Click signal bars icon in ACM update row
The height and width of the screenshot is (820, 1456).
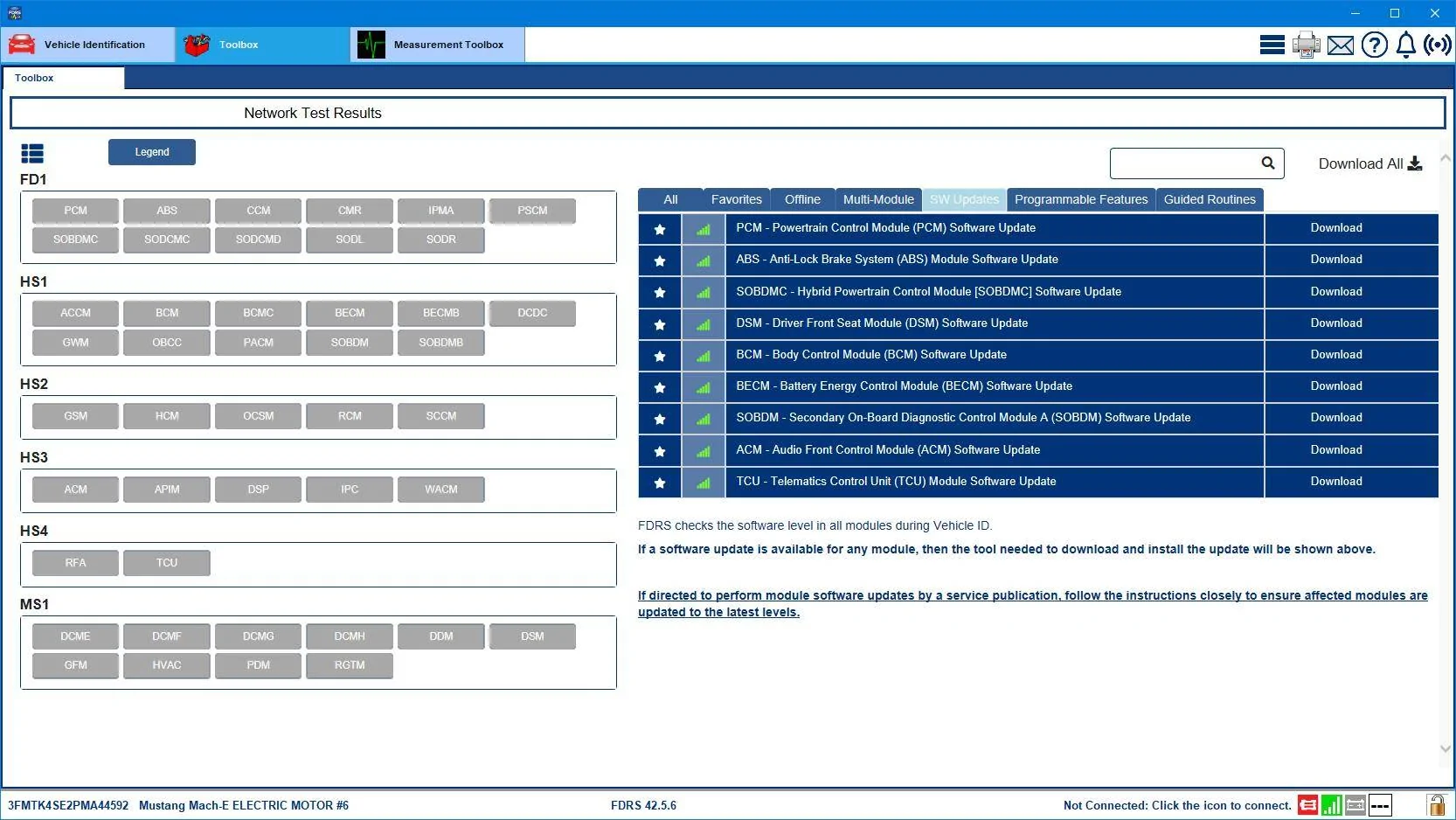pos(704,451)
